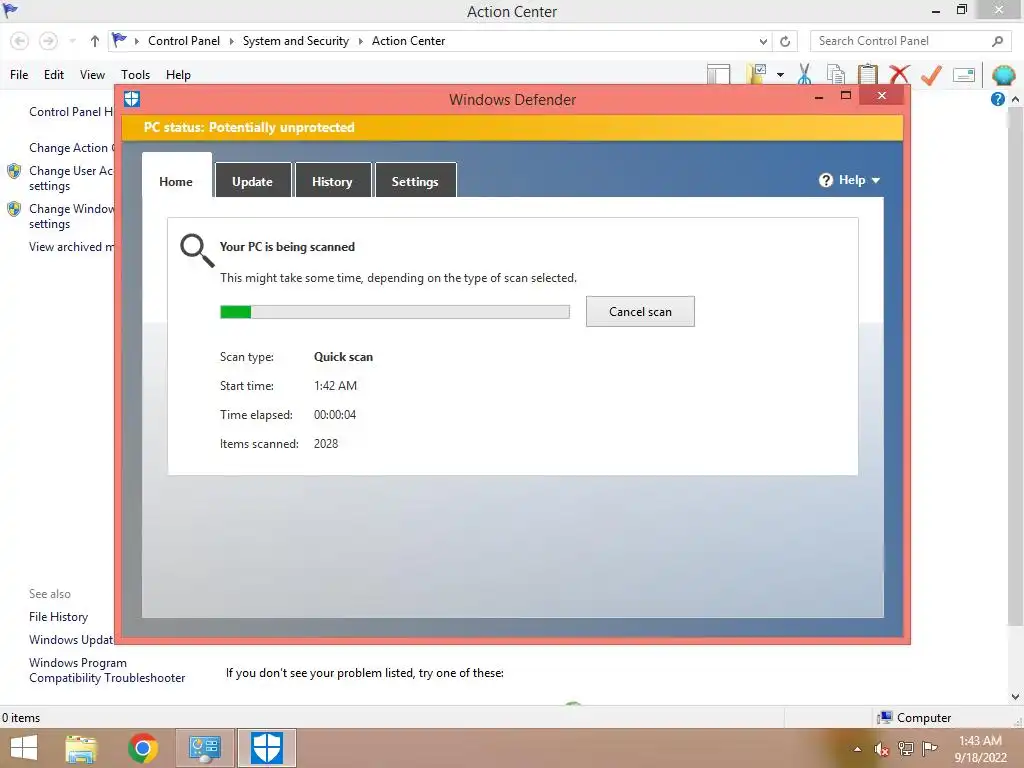
Task: Click the red X Delete icon in toolbar
Action: coord(899,75)
